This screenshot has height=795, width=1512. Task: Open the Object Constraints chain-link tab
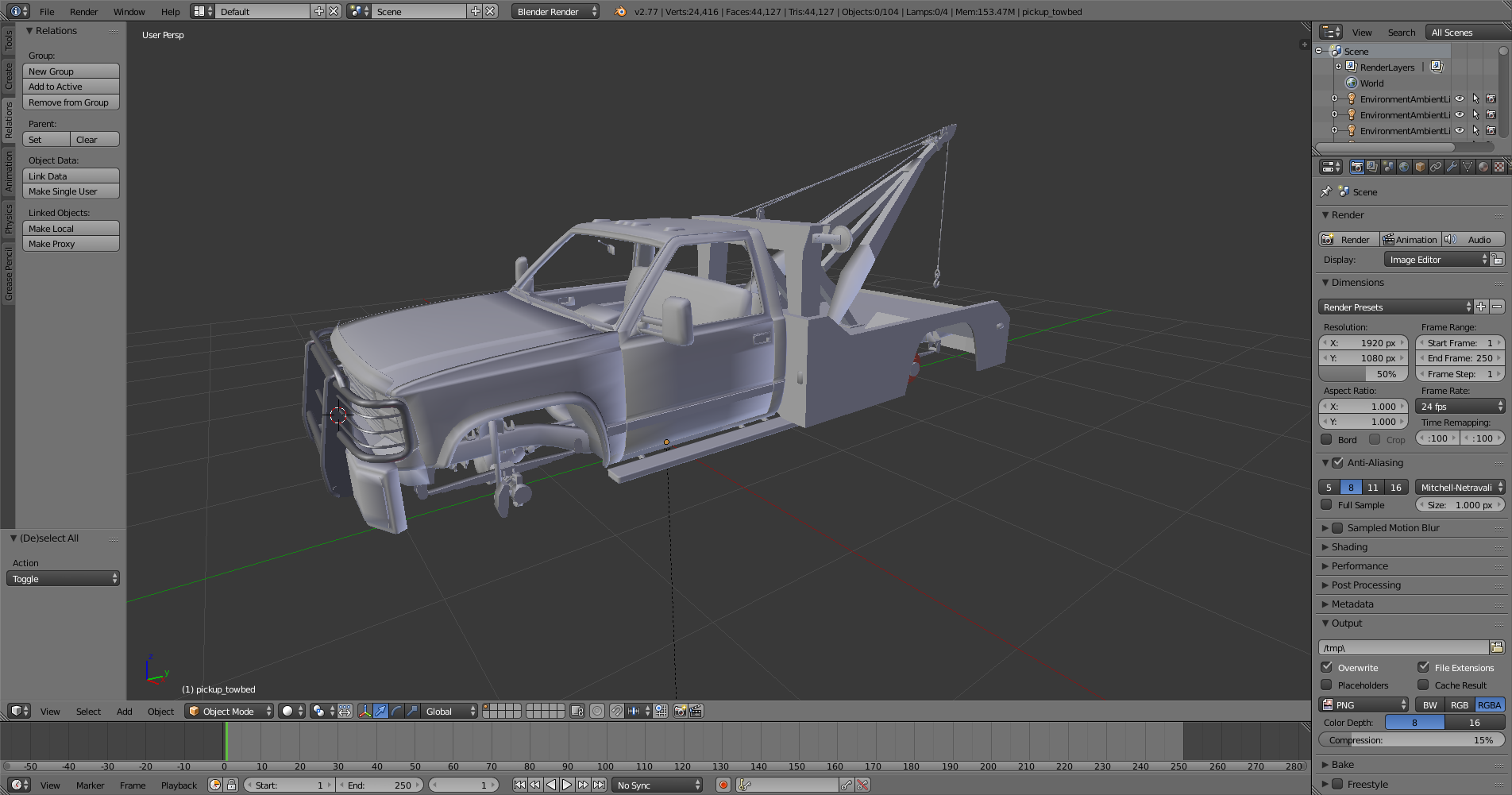[x=1436, y=167]
